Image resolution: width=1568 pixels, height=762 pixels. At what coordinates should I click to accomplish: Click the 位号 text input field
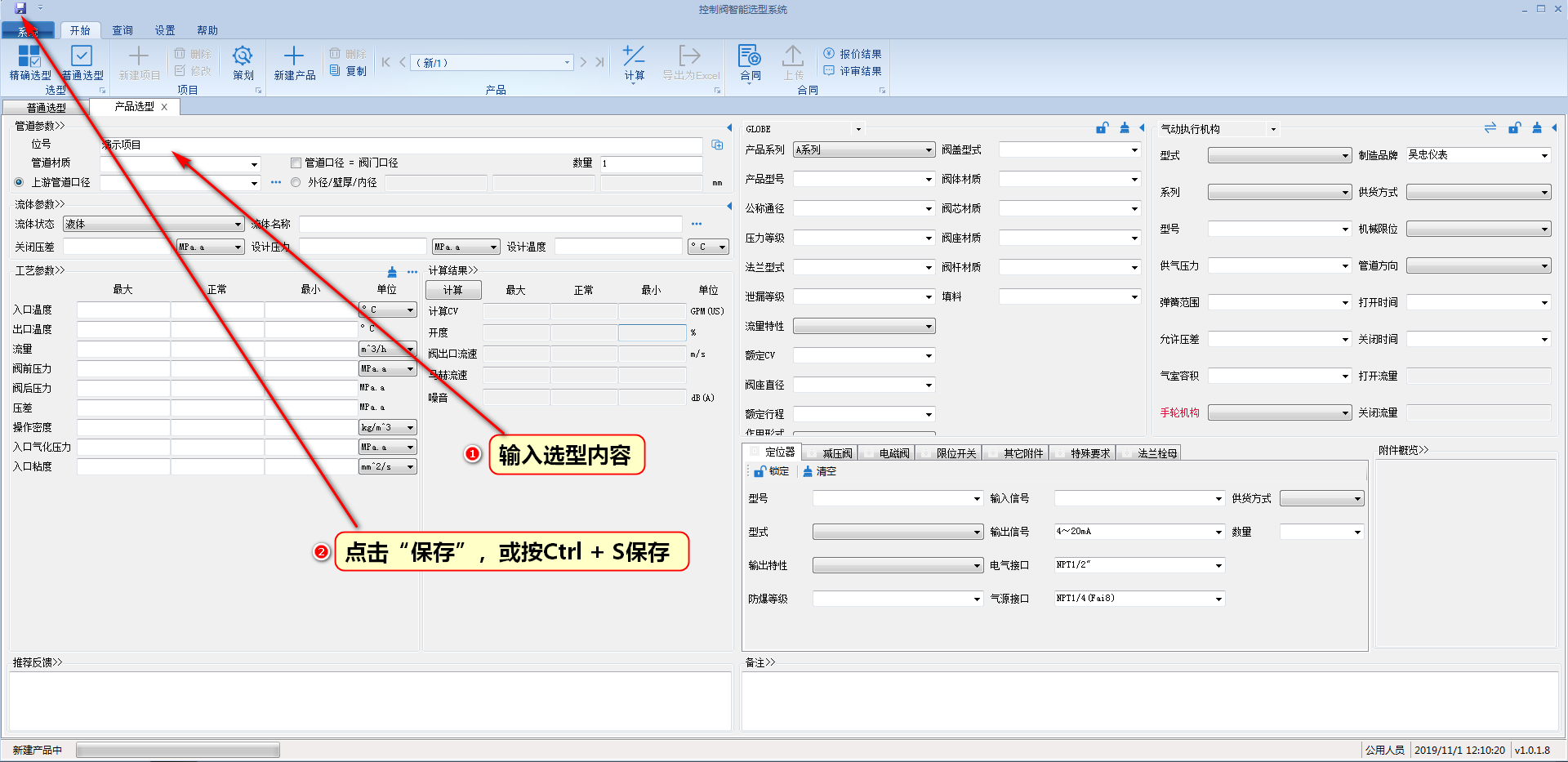tap(400, 145)
